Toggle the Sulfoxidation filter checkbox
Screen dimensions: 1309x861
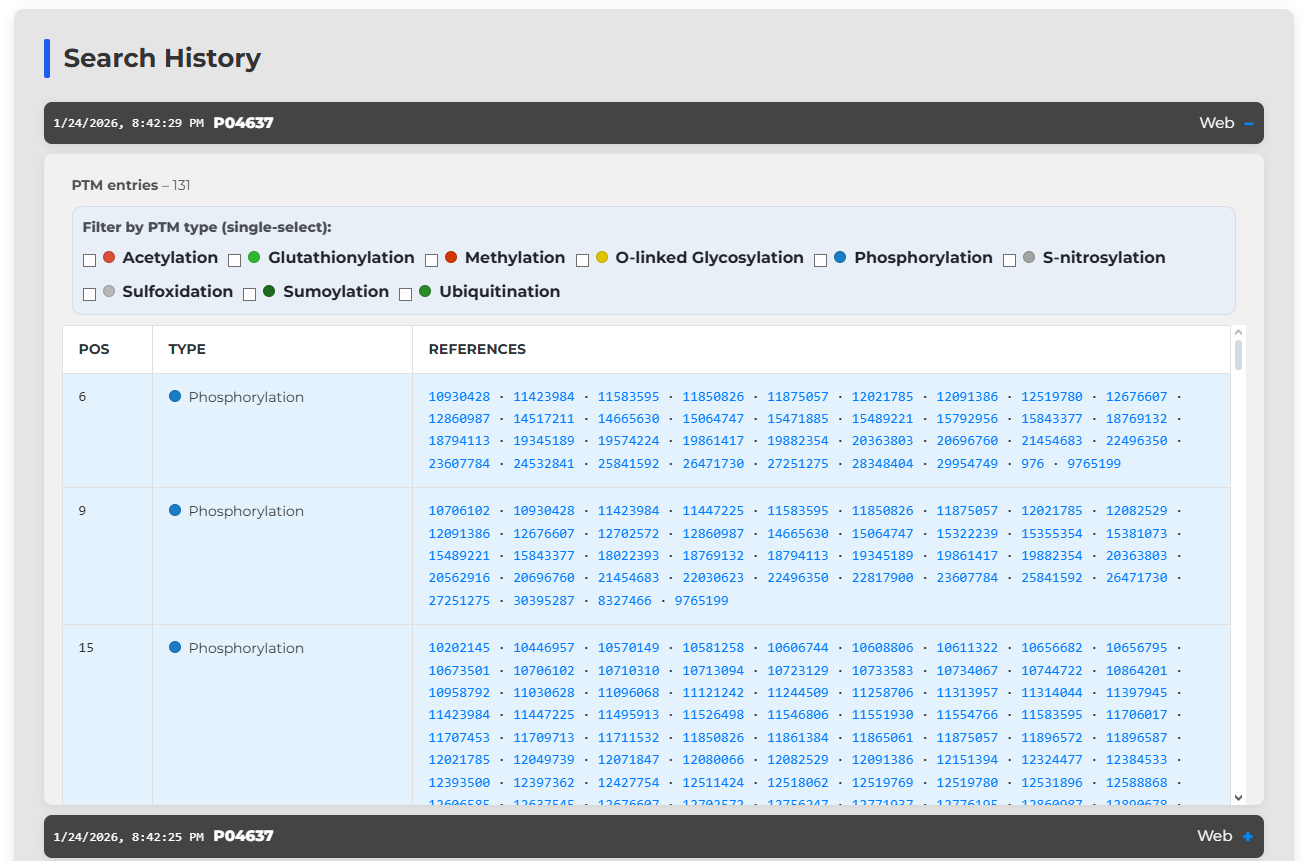[x=90, y=294]
